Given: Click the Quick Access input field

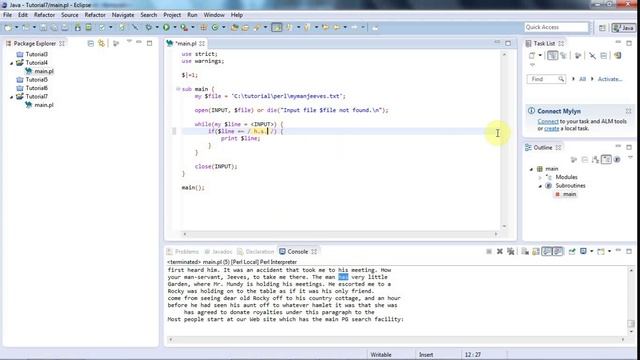Looking at the screenshot, I should (x=556, y=27).
